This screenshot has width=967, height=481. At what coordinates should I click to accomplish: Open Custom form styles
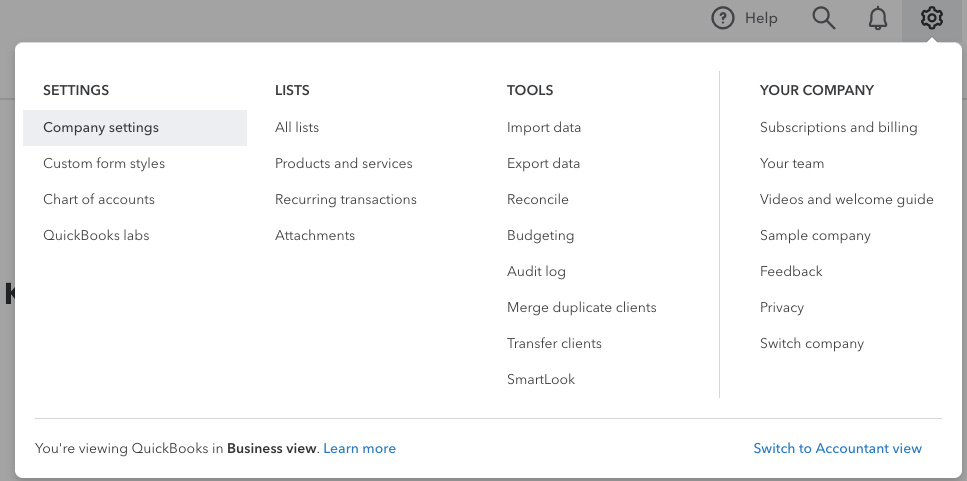pos(104,163)
